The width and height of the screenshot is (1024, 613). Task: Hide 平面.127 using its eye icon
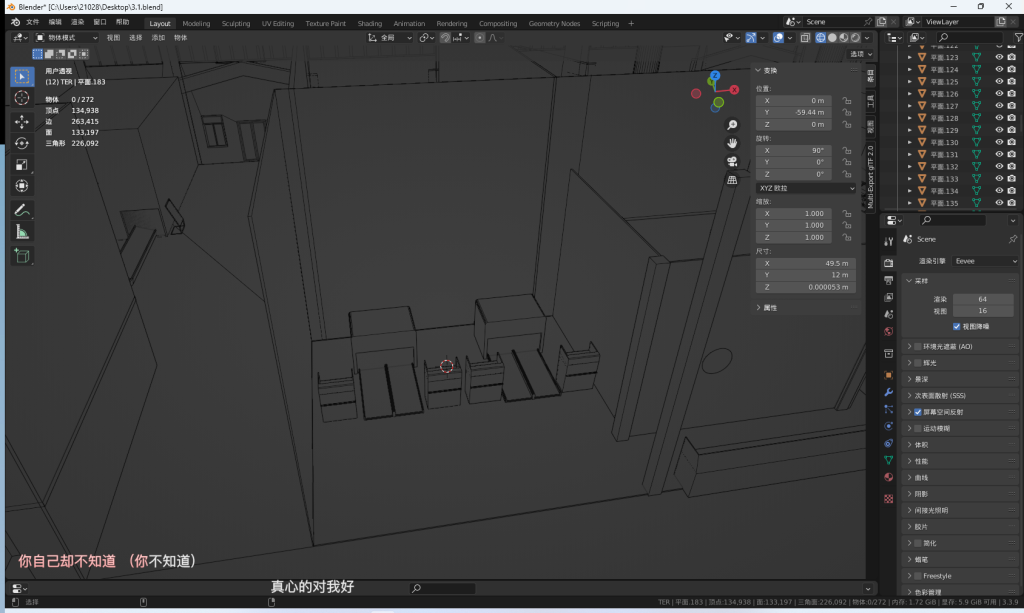(998, 106)
